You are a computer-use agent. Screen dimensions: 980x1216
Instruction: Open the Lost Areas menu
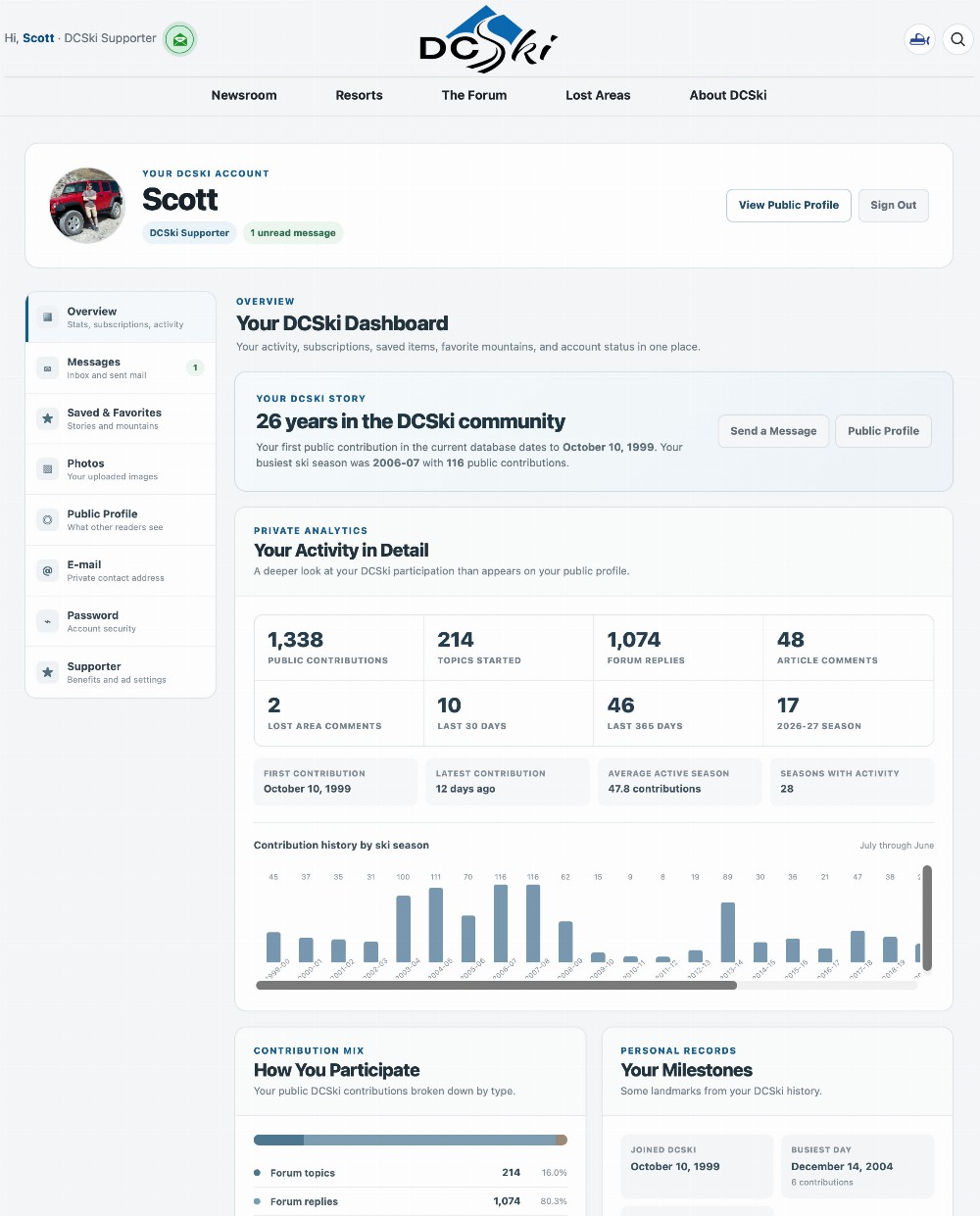[x=598, y=95]
